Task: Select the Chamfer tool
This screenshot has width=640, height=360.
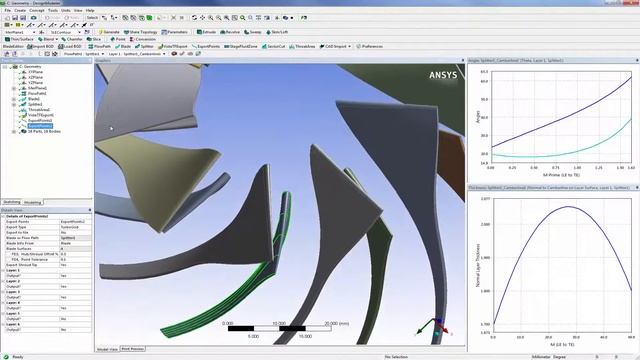Action: (72, 39)
